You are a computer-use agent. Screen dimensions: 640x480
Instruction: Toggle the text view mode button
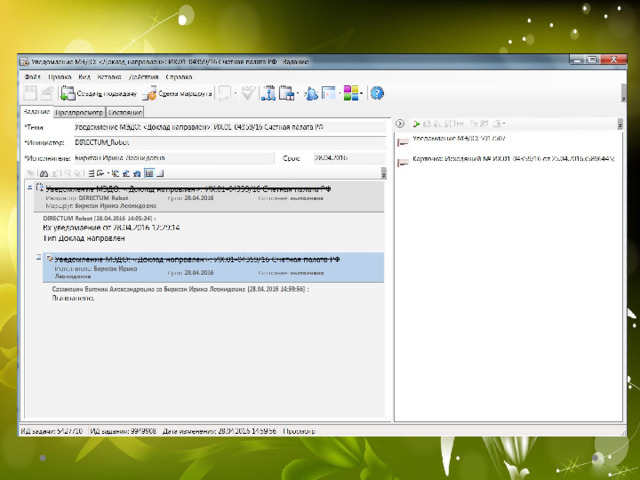click(x=148, y=174)
